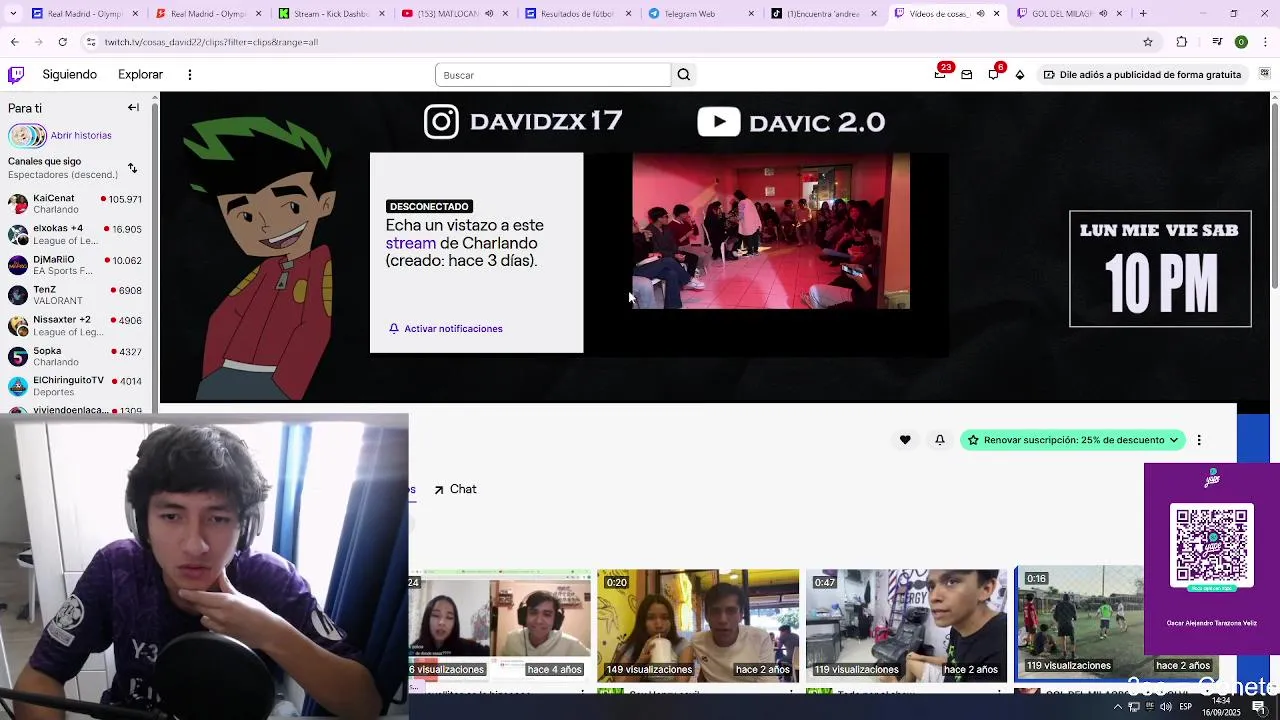The width and height of the screenshot is (1280, 720).
Task: Open the 0:20 clip with 149 visualizaciones
Action: pyautogui.click(x=698, y=626)
